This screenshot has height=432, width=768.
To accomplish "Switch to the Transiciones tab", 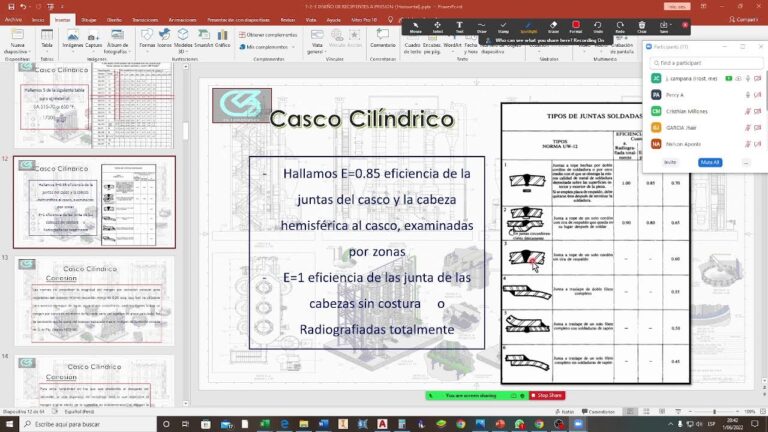I will click(145, 20).
